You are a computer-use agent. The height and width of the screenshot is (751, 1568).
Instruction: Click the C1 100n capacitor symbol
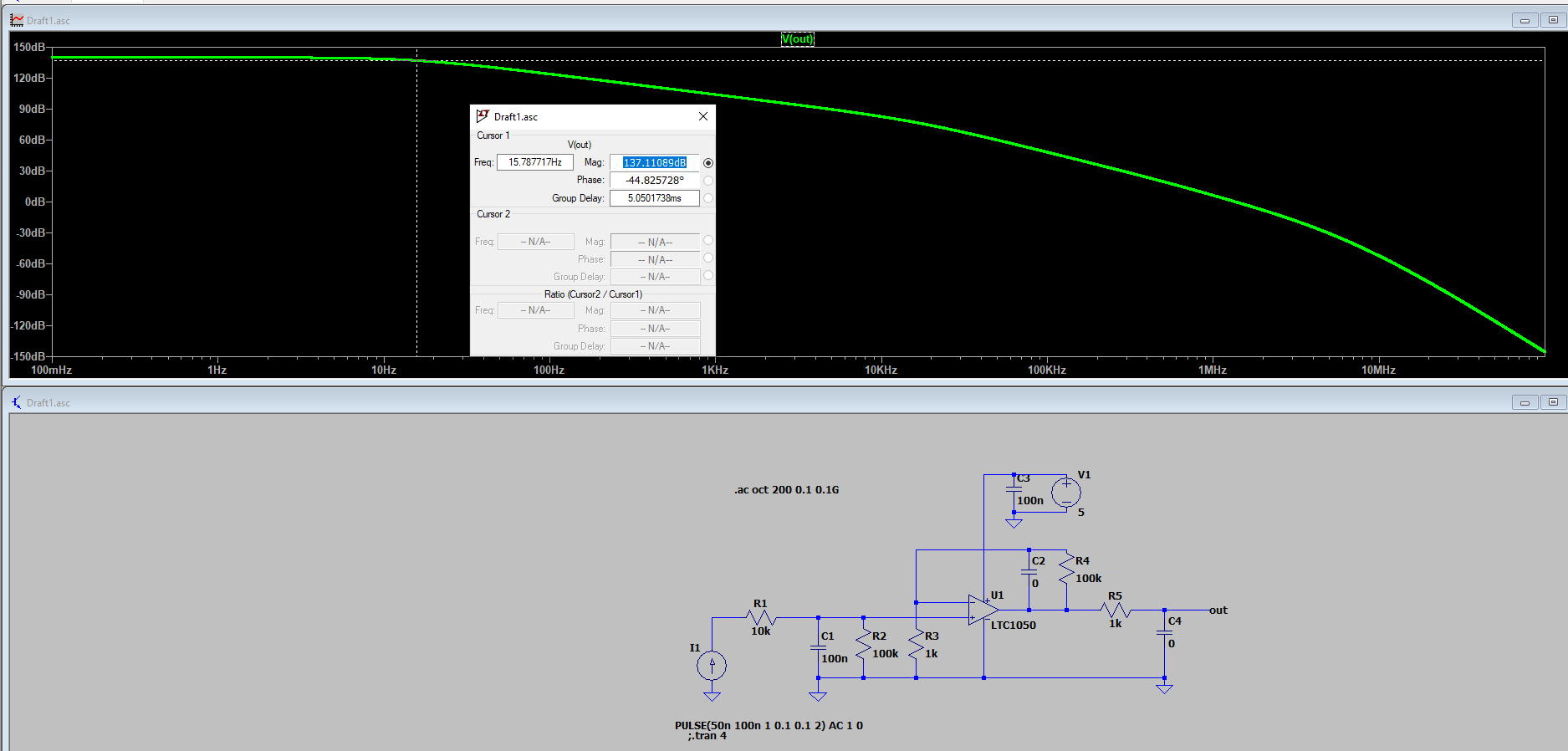[x=818, y=647]
